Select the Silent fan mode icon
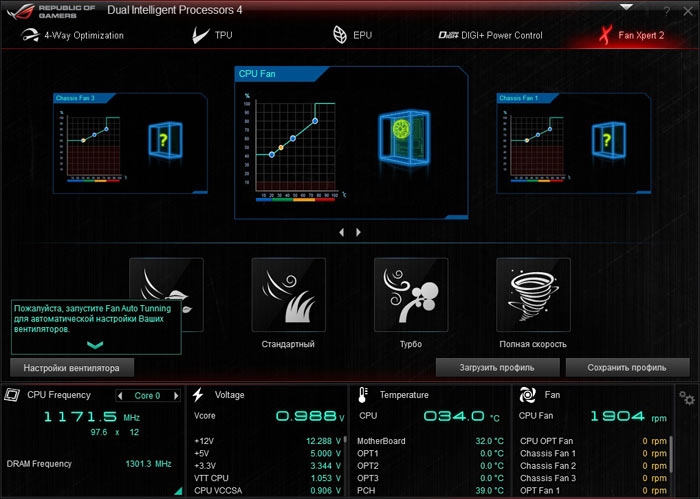The width and height of the screenshot is (700, 499). [166, 282]
